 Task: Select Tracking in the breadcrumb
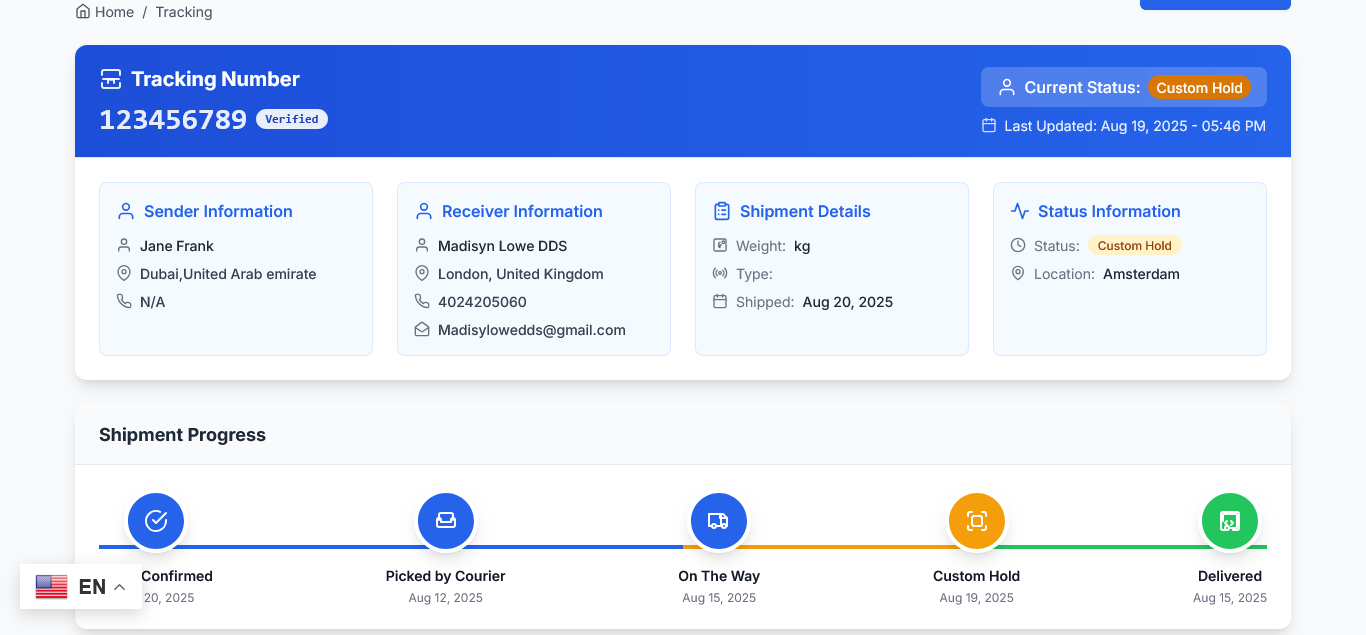184,12
